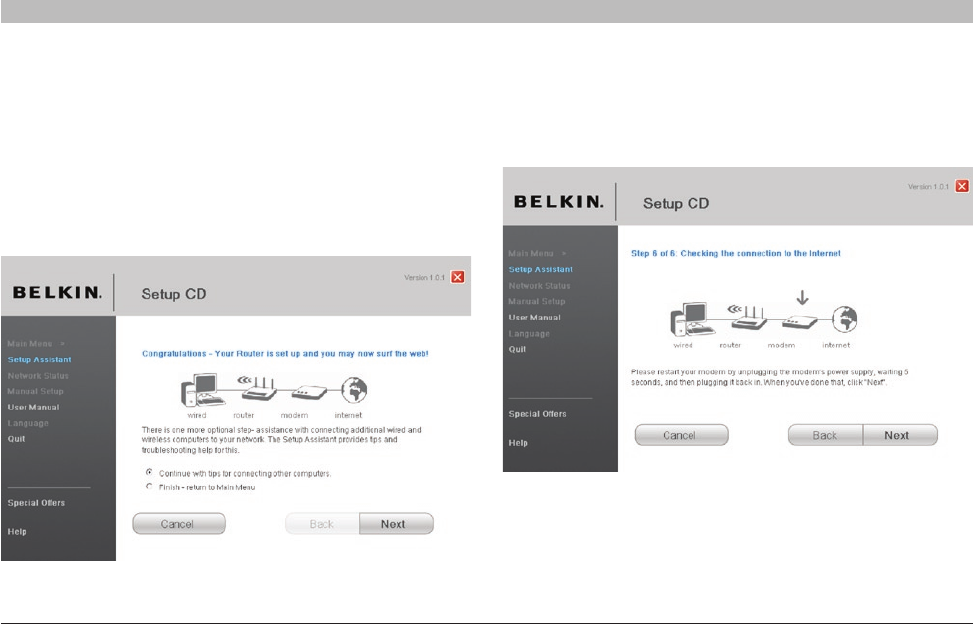The height and width of the screenshot is (624, 973).
Task: Click 'Step 6 of 6: Checking the connection' heading
Action: tap(736, 253)
